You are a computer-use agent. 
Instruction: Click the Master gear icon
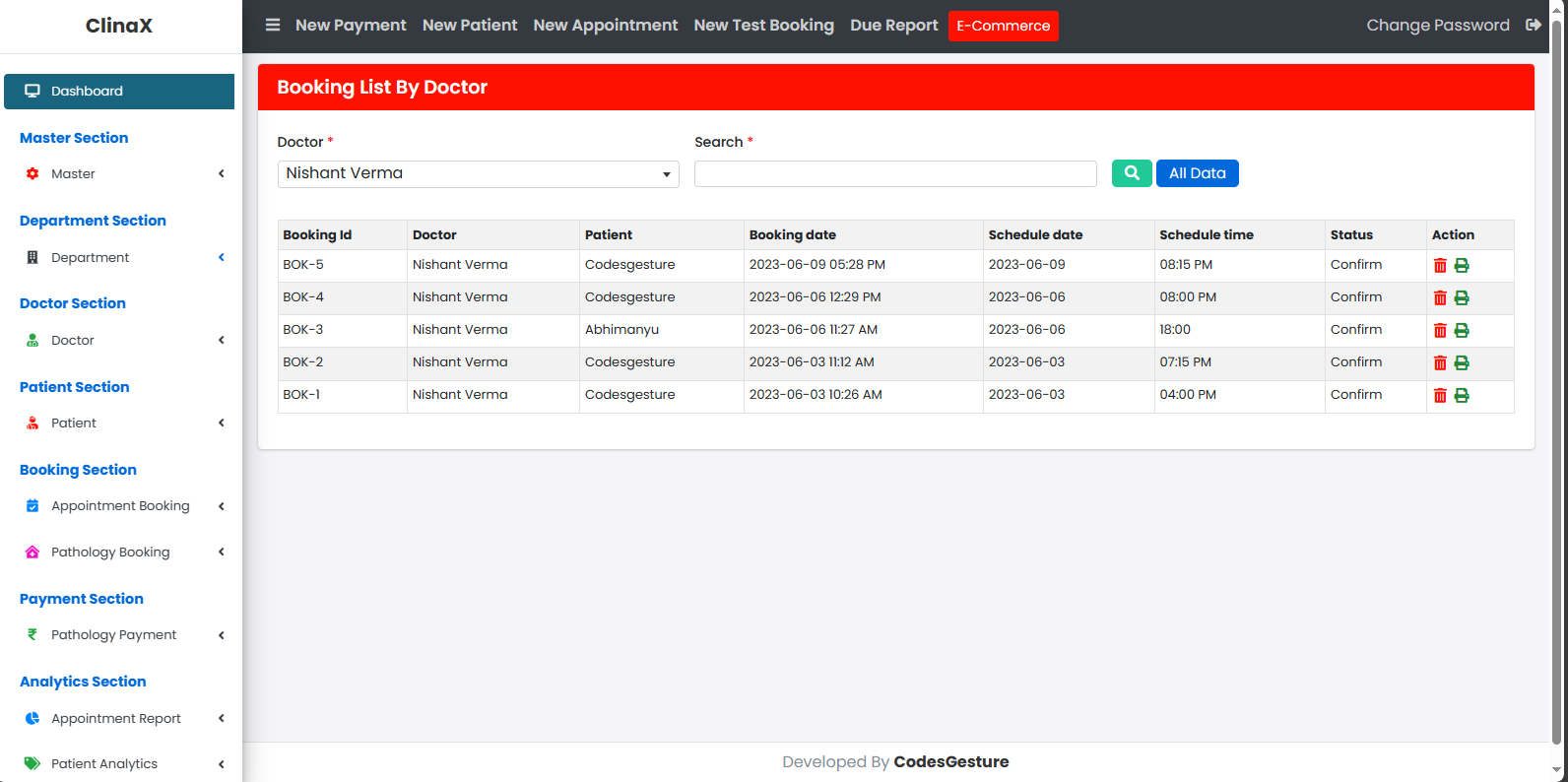click(x=33, y=173)
